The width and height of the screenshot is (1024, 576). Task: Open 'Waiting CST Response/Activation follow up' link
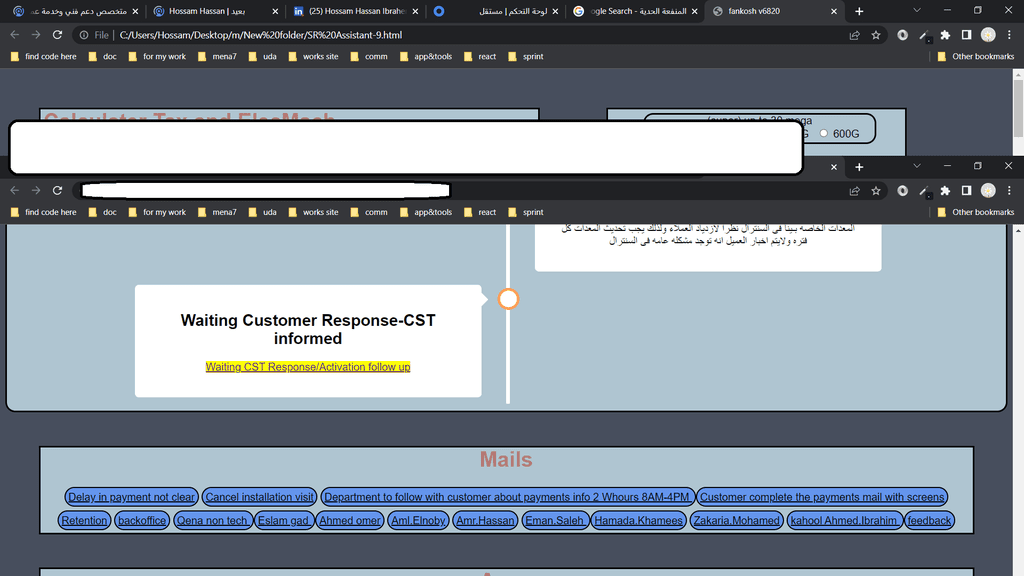308,367
